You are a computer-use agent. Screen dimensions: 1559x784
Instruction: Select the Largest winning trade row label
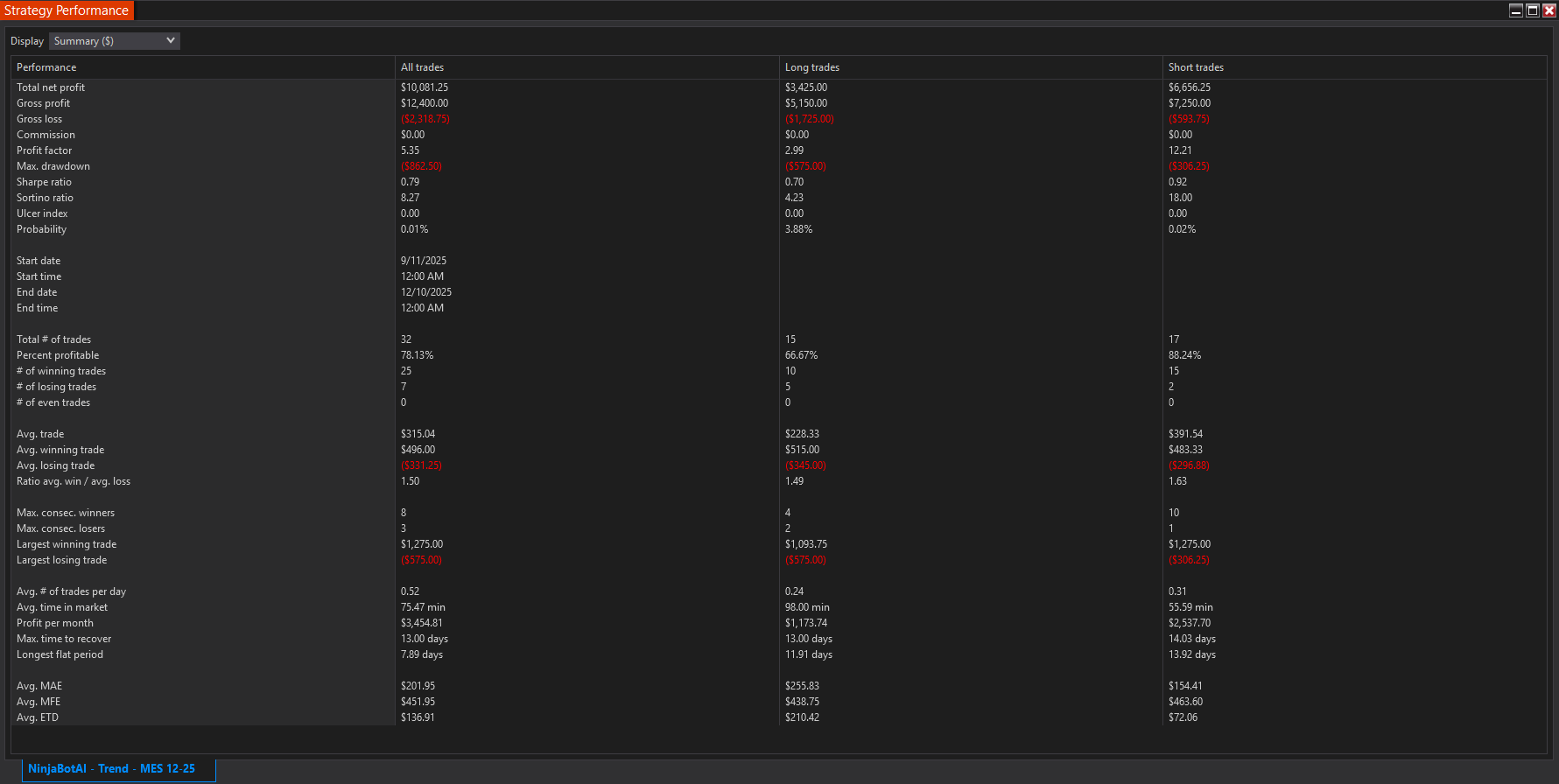pos(67,544)
